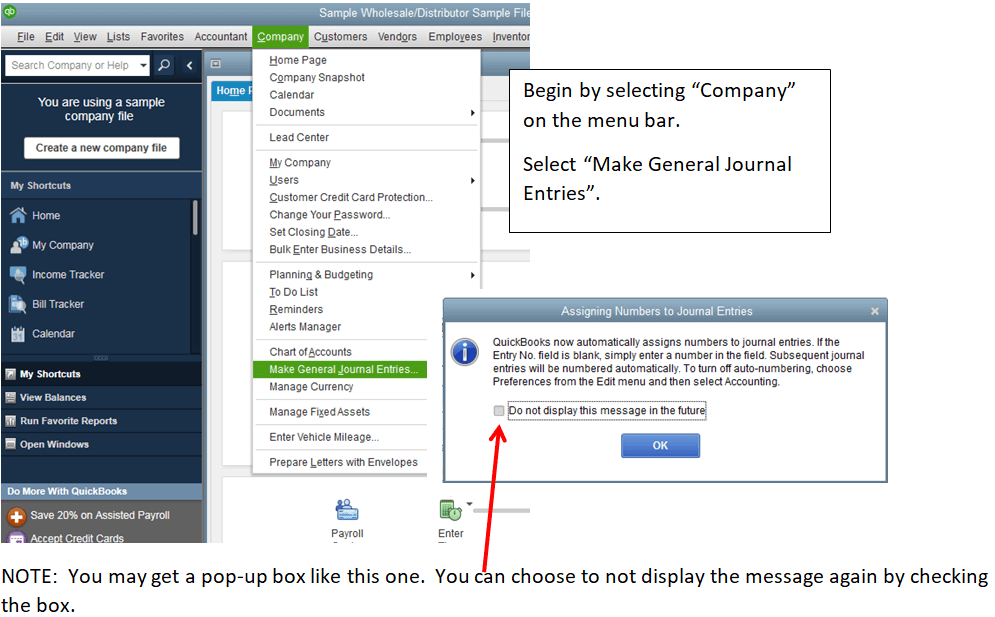Click the Home house icon in shortcuts
Screen dimensions: 995x617
pyautogui.click(x=18, y=215)
